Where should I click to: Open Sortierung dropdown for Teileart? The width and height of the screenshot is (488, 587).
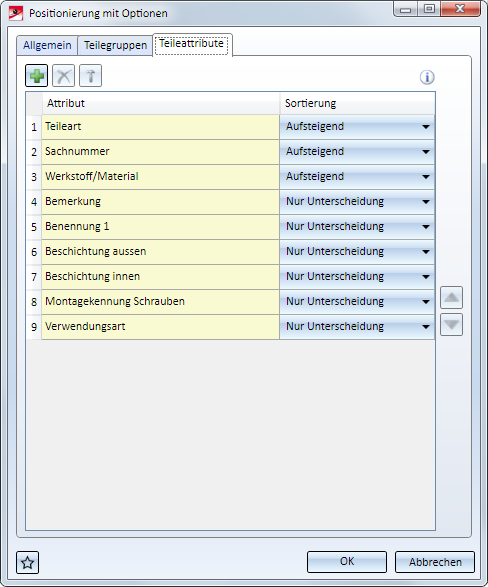357,127
